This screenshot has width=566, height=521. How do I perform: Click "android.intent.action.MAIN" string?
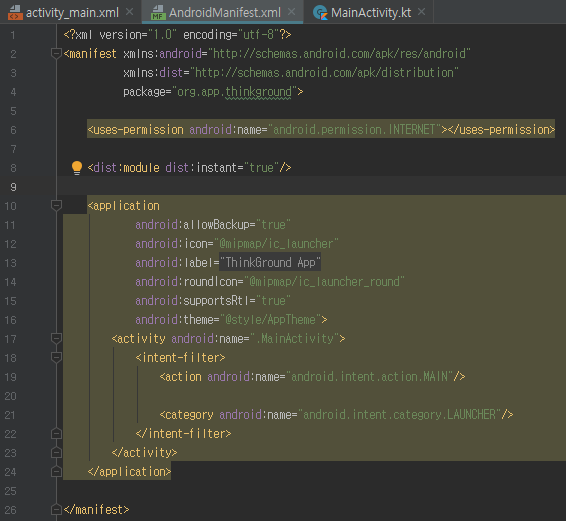[x=369, y=377]
